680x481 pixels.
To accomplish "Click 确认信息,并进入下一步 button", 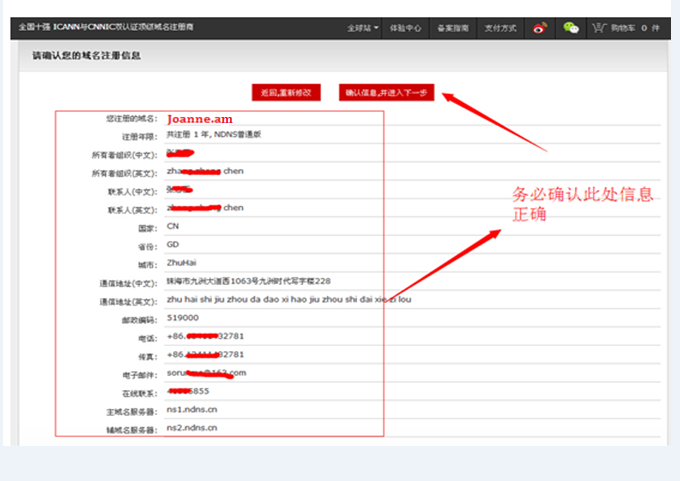I will tap(386, 92).
